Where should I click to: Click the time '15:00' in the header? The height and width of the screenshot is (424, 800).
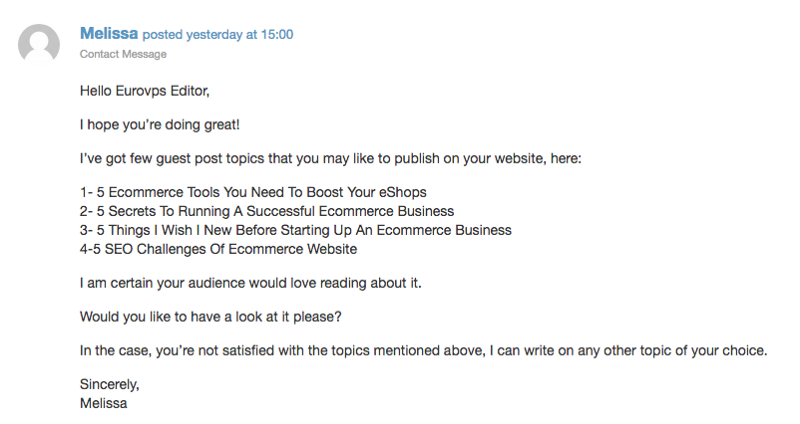tap(277, 35)
